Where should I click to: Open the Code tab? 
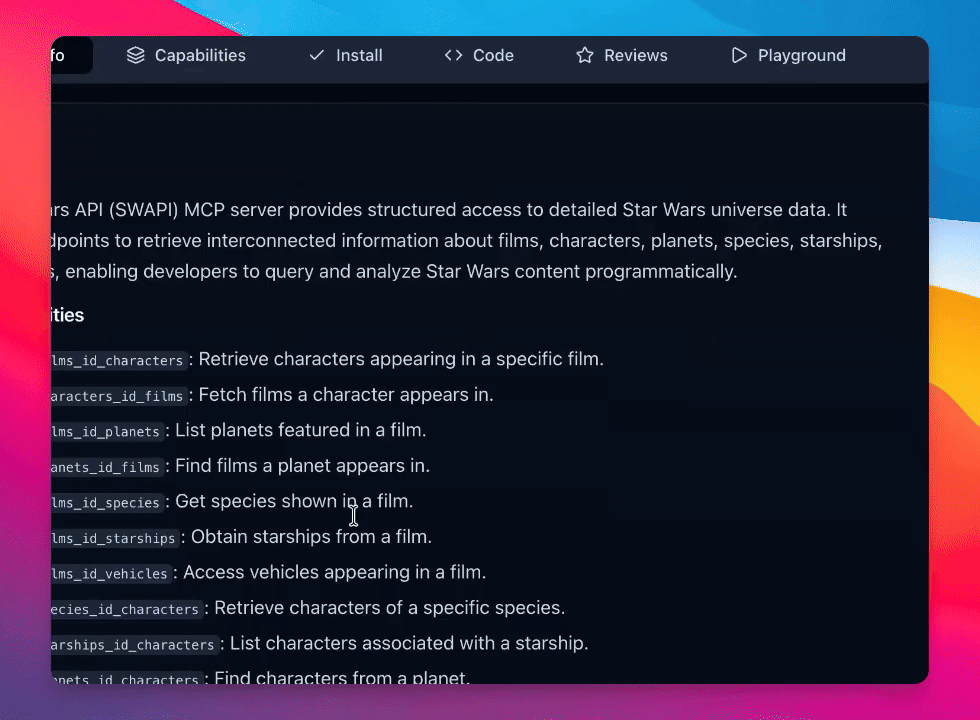(x=479, y=56)
